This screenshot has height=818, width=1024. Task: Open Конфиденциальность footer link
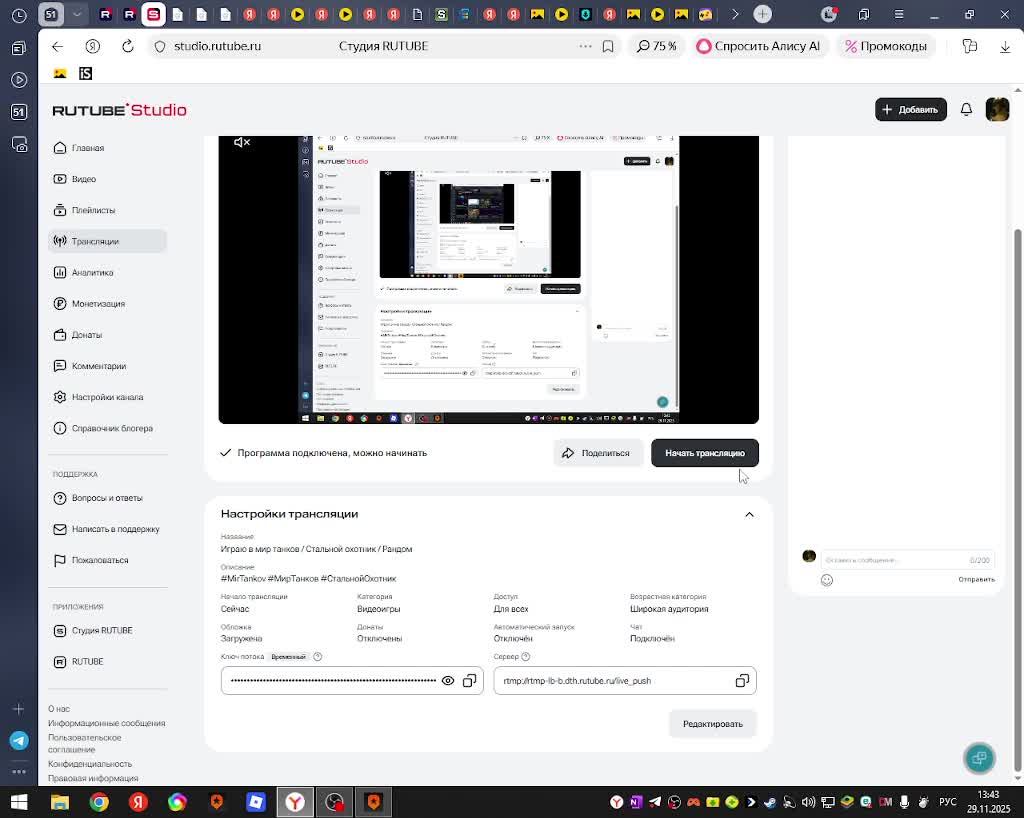pyautogui.click(x=90, y=764)
